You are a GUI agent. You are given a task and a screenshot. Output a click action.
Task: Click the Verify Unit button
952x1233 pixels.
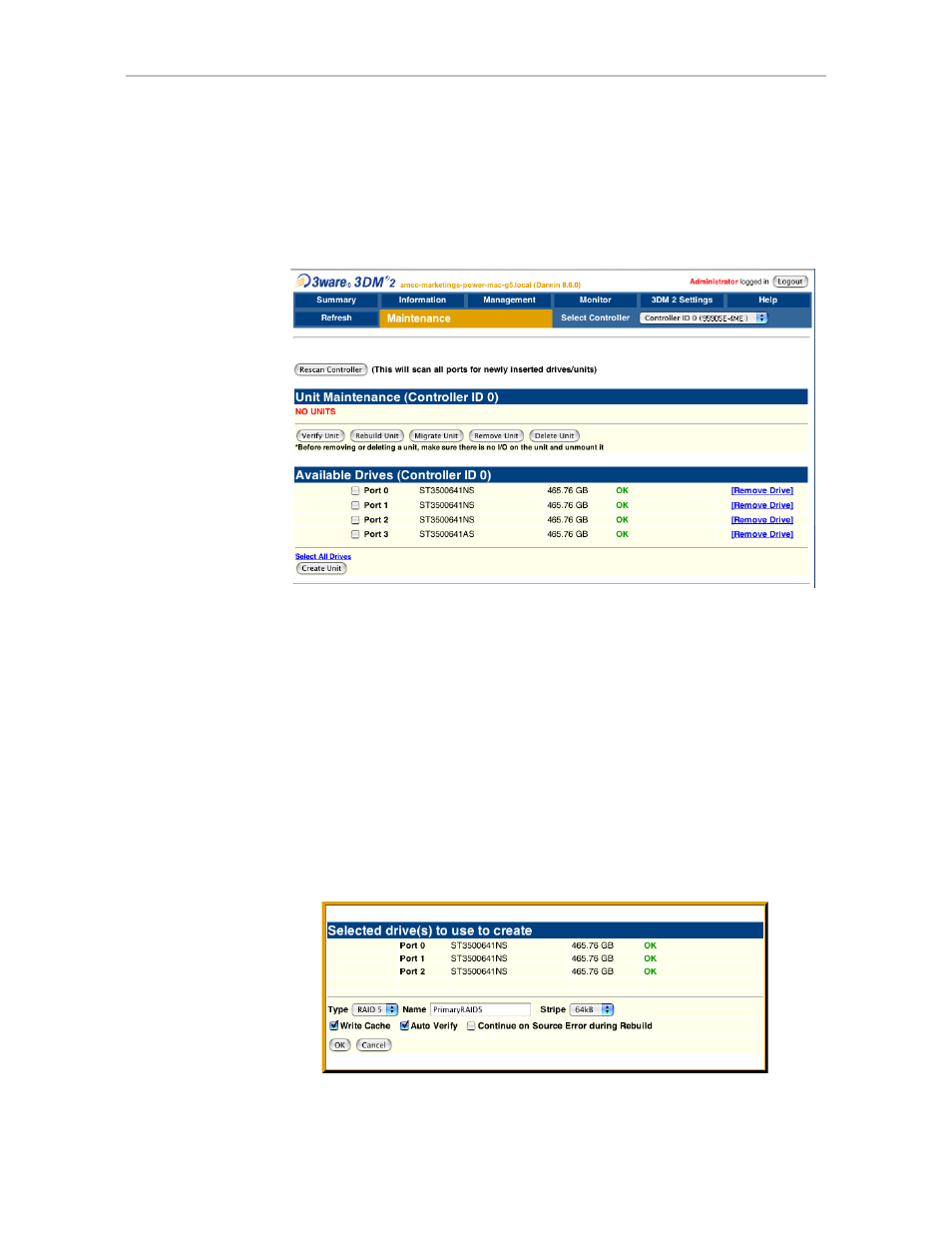tap(320, 435)
